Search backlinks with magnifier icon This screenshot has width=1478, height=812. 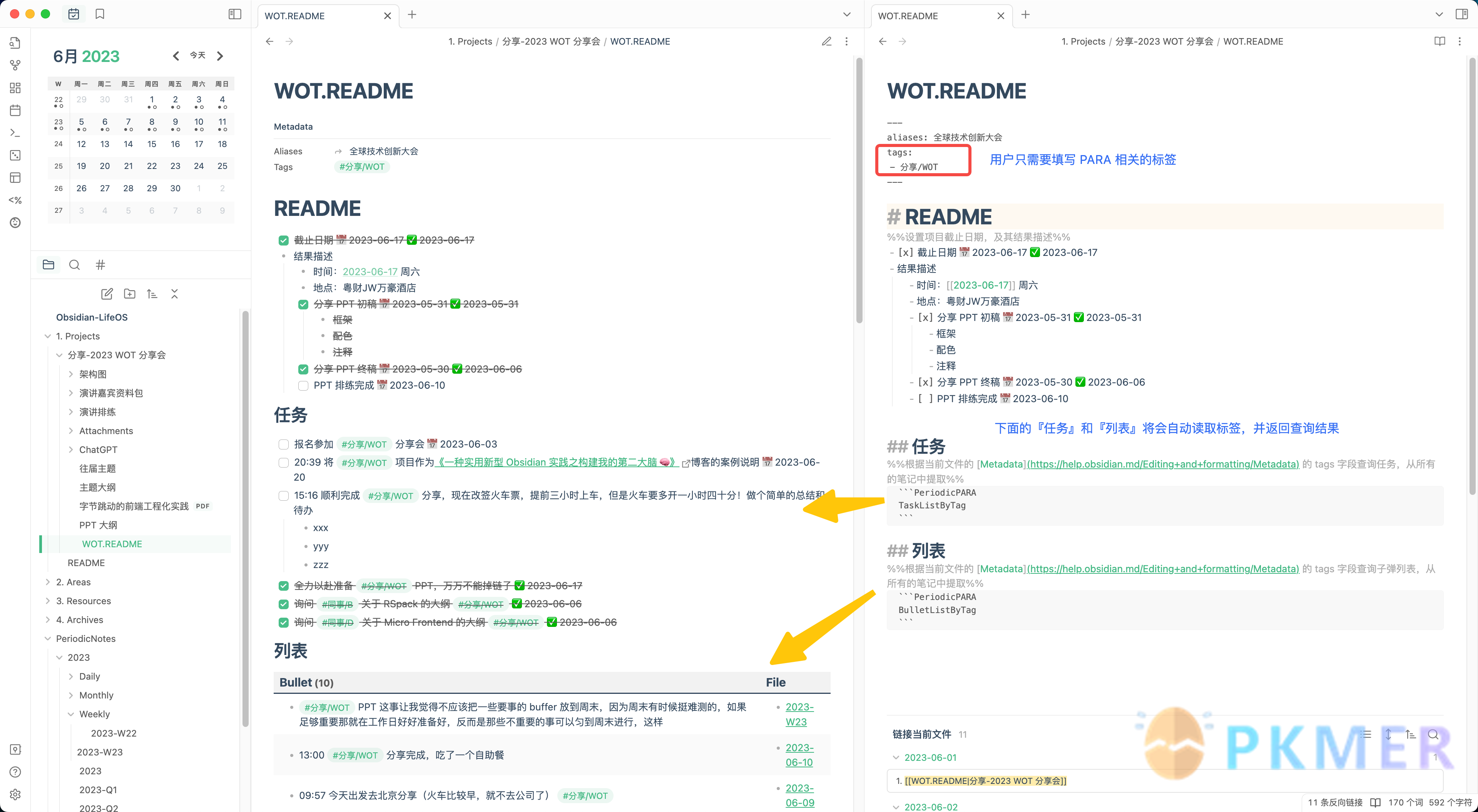pos(1433,735)
